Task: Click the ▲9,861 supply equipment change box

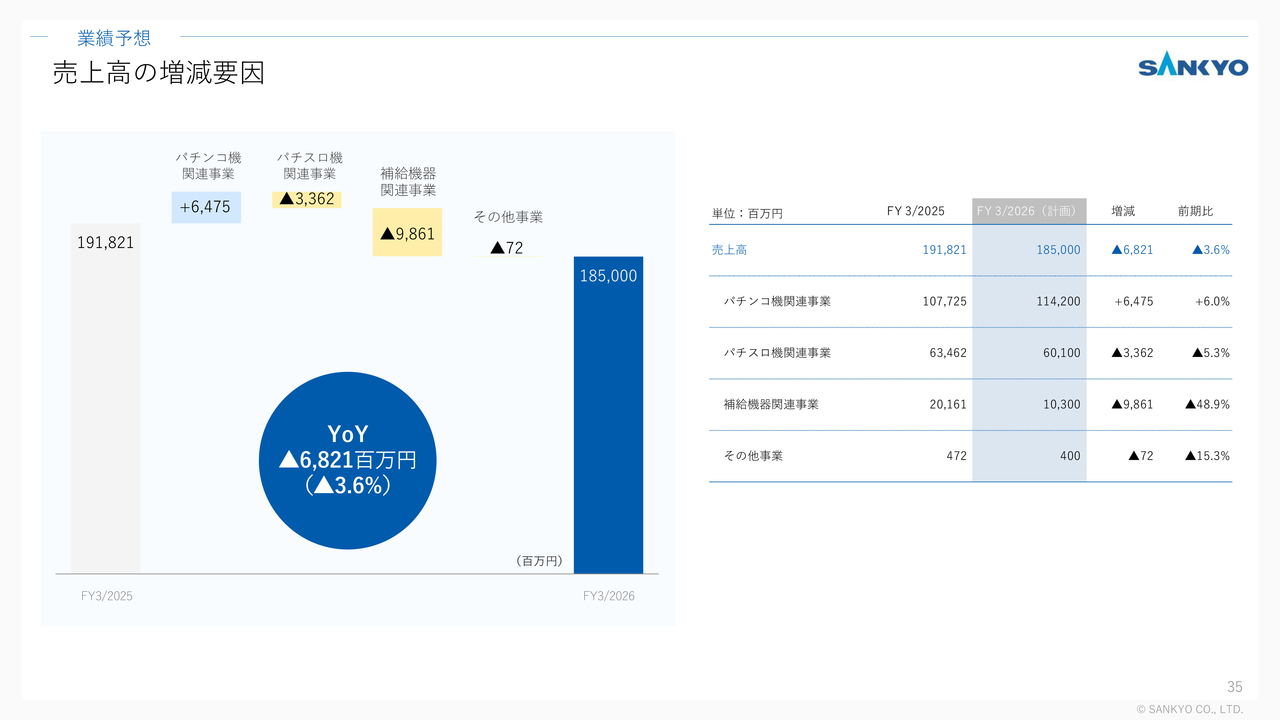Action: click(407, 233)
